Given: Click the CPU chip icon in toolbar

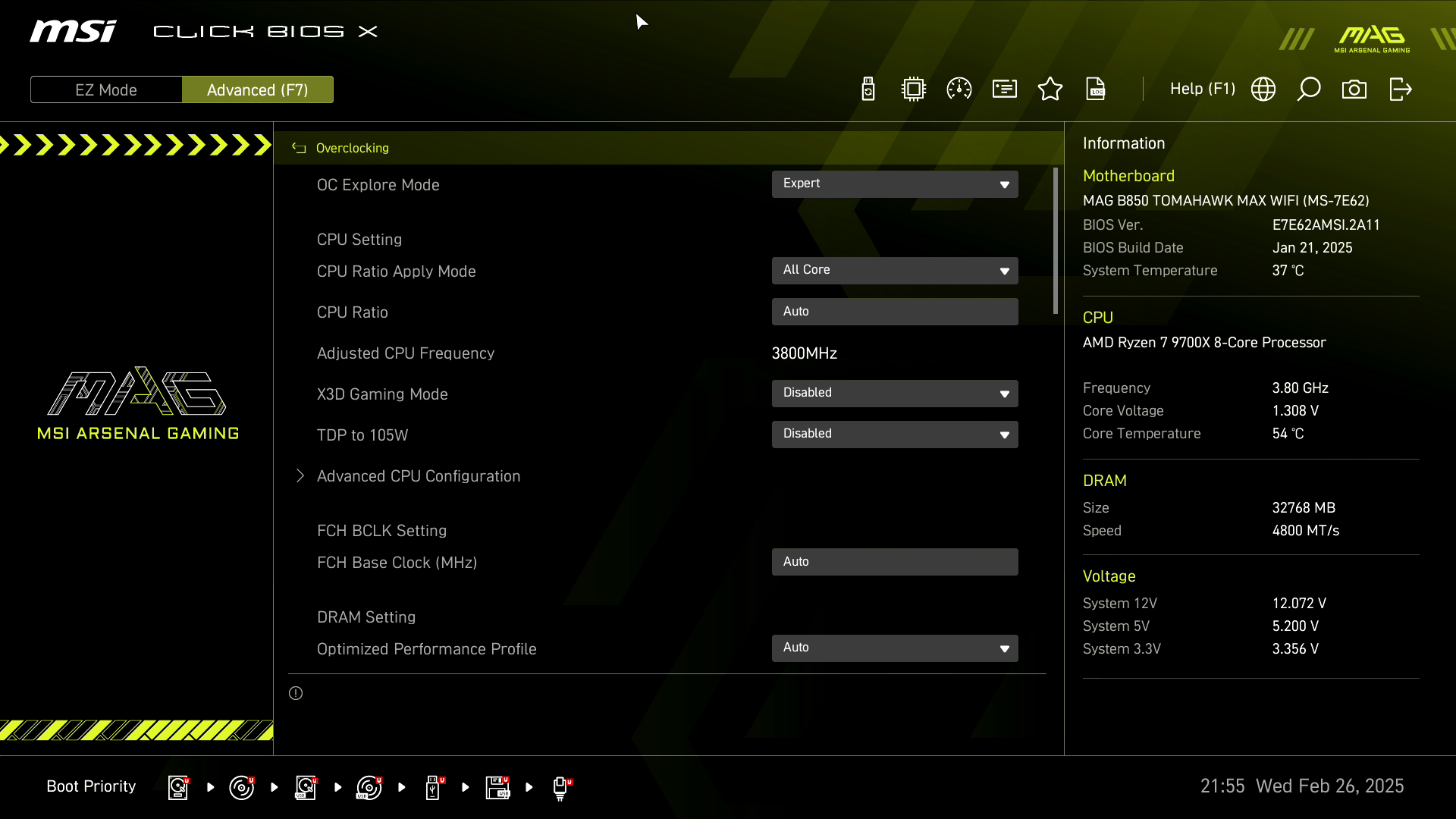Looking at the screenshot, I should click(914, 89).
